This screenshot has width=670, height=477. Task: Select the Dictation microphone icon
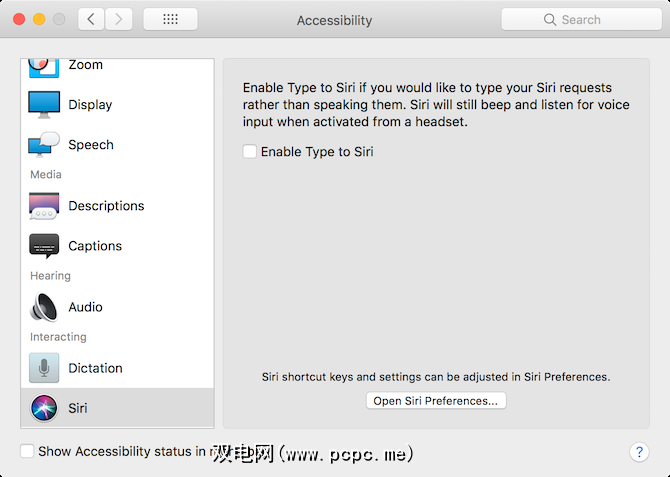44,368
